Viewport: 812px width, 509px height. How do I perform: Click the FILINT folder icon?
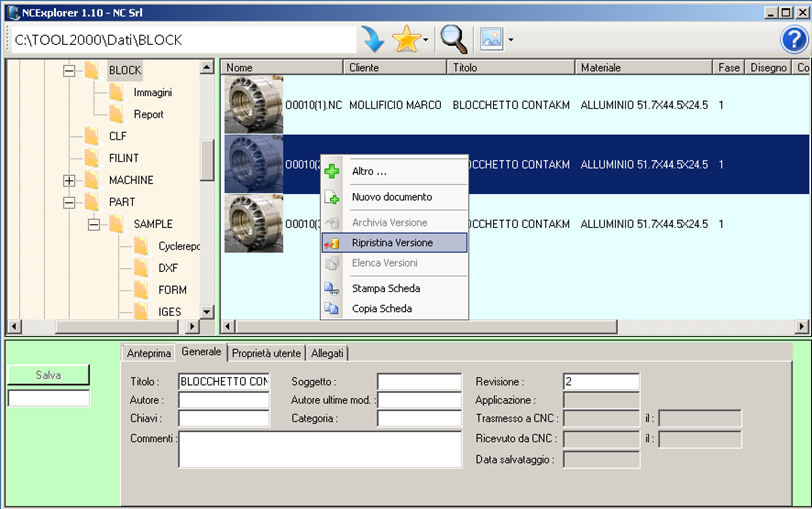pyautogui.click(x=92, y=158)
